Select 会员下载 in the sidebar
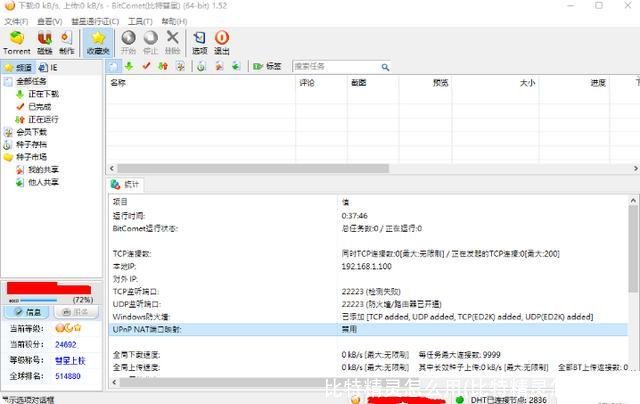The width and height of the screenshot is (640, 404). 31,132
